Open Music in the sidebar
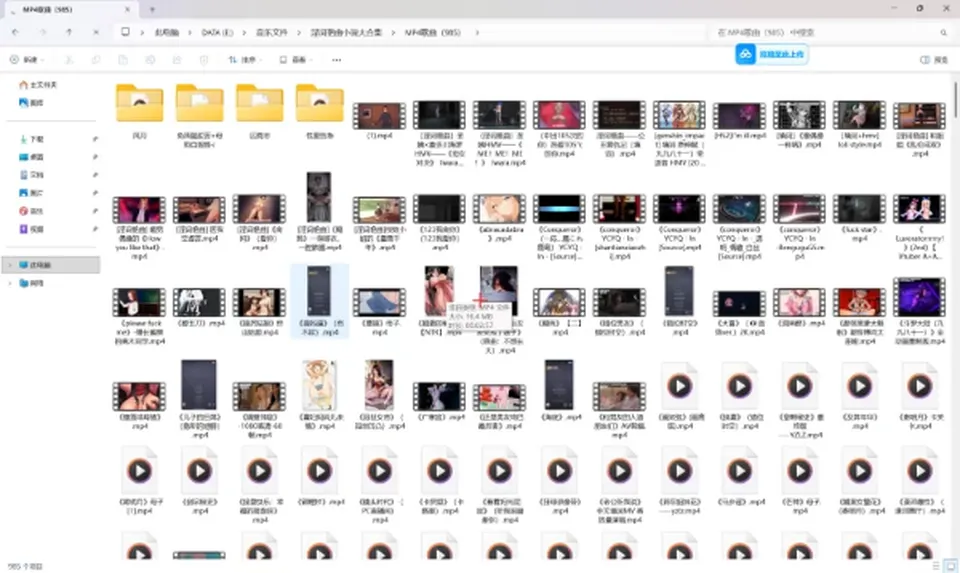Image resolution: width=960 pixels, height=573 pixels. tap(32, 211)
